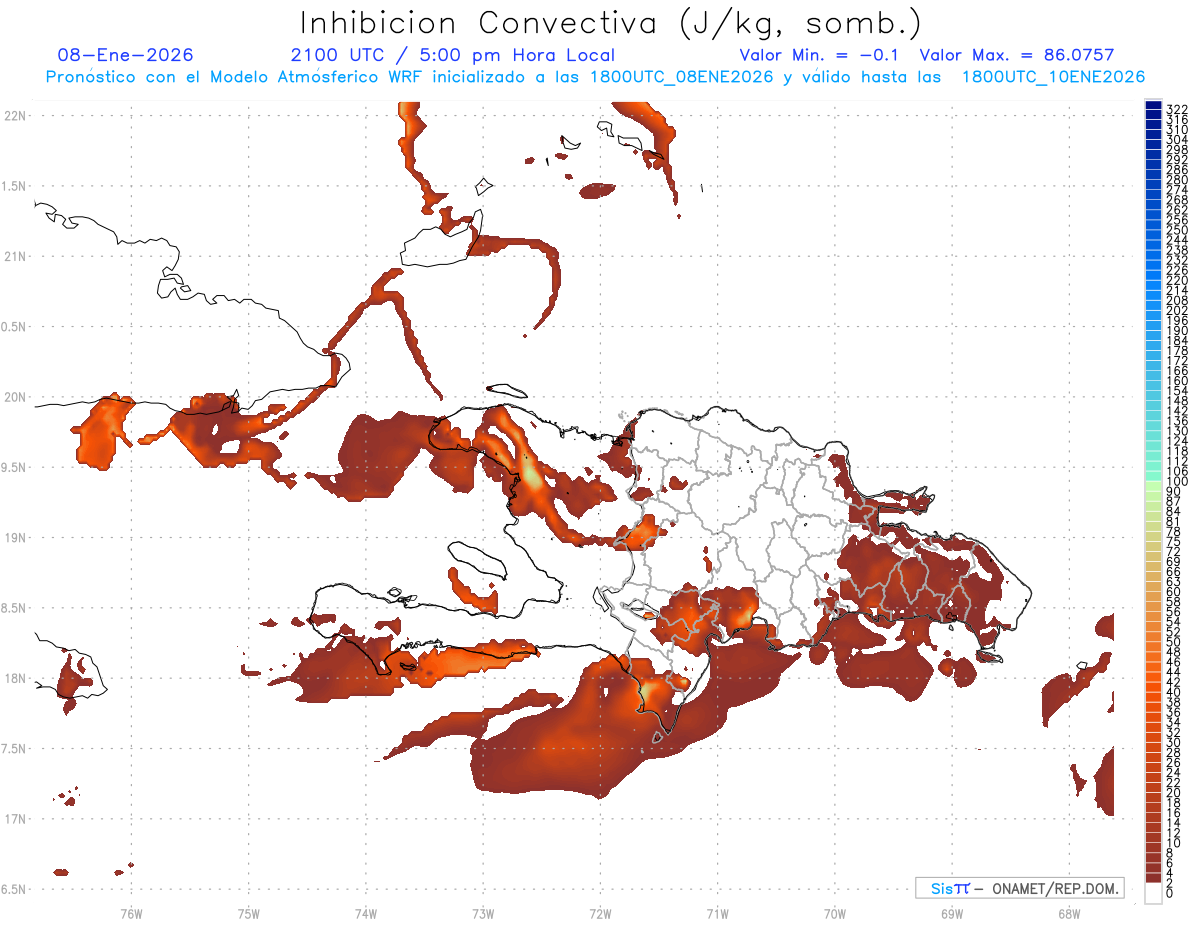Click the white swatch at the color scale bottom
Image resolution: width=1200 pixels, height=927 pixels.
(1153, 893)
